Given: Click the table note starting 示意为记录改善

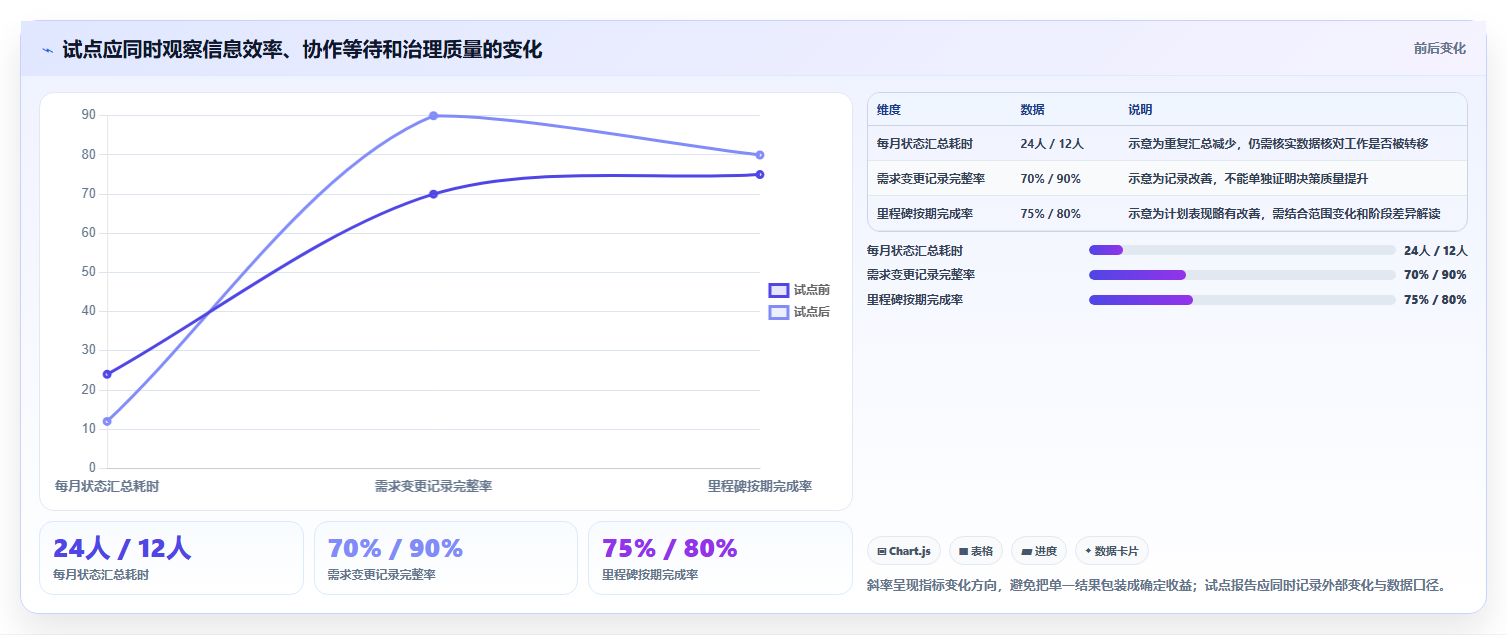Looking at the screenshot, I should [x=1248, y=179].
